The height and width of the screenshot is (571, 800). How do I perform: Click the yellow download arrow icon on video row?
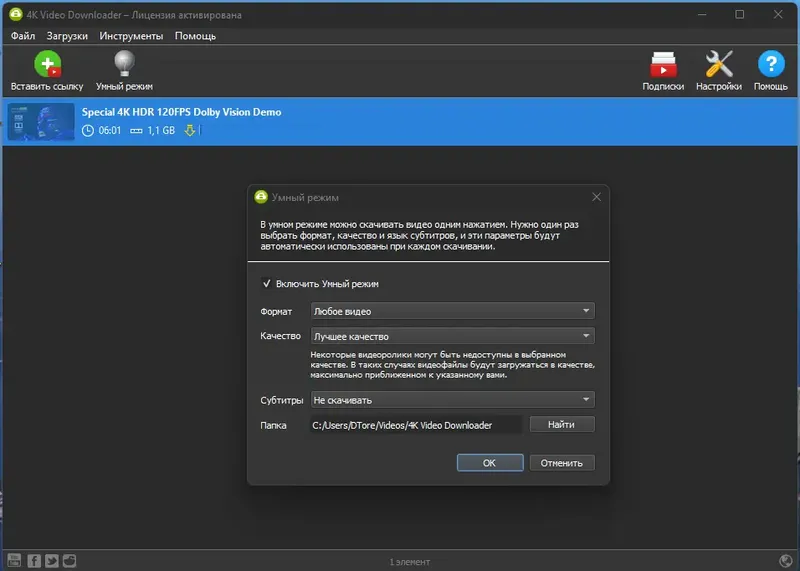pos(190,131)
